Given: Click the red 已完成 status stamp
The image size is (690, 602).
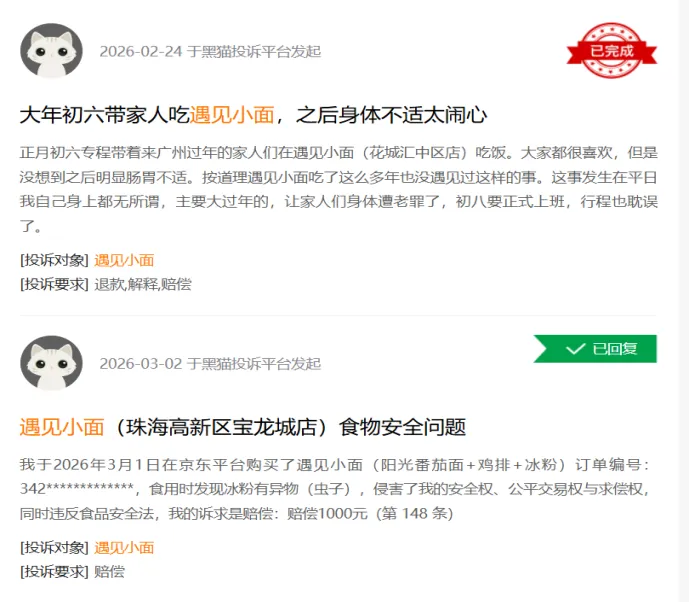Looking at the screenshot, I should 612,51.
